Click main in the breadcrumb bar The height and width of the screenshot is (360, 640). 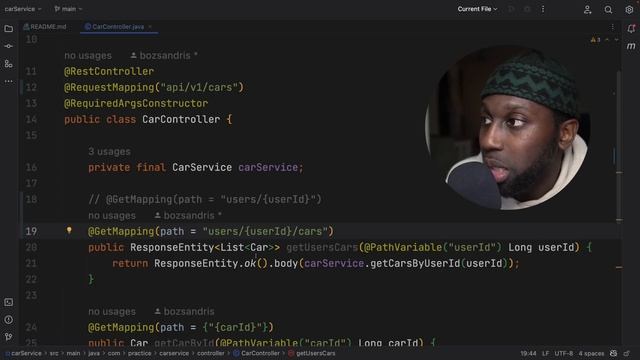73,353
